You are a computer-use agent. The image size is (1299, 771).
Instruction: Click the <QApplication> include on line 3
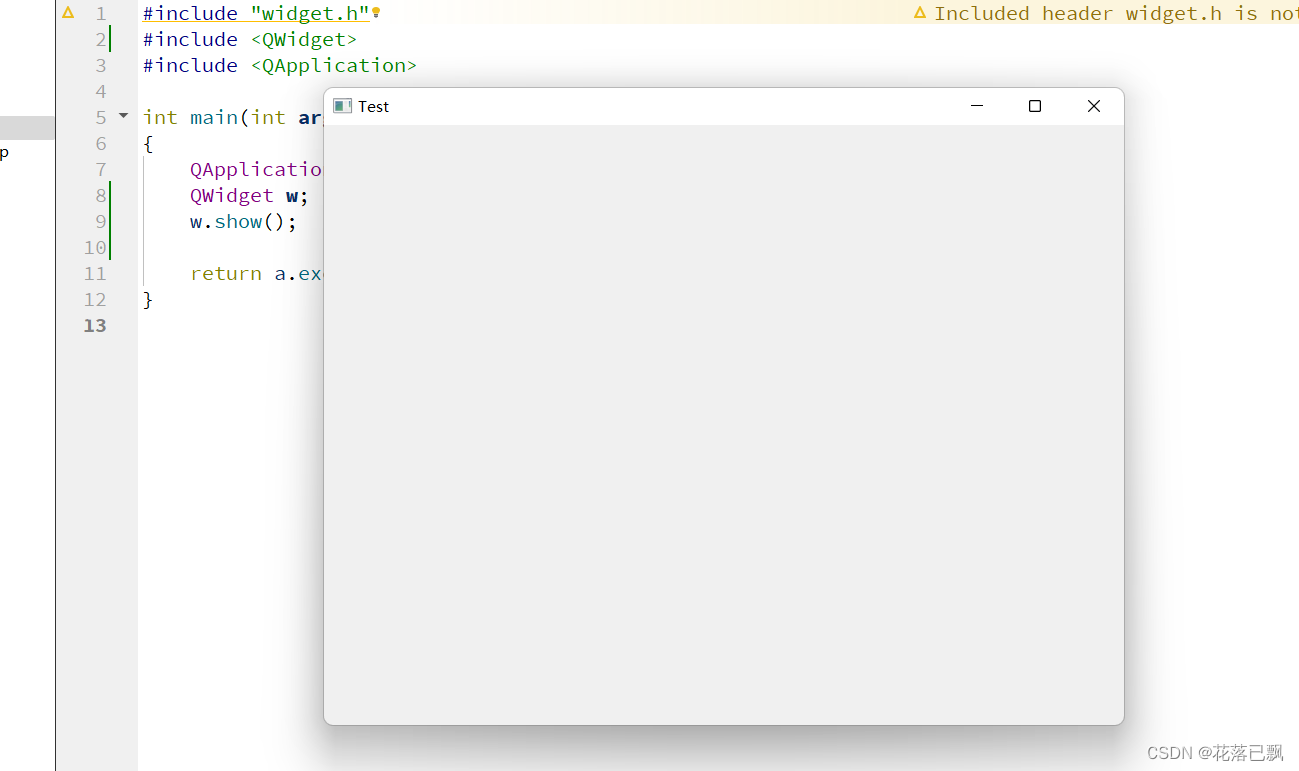pos(333,65)
